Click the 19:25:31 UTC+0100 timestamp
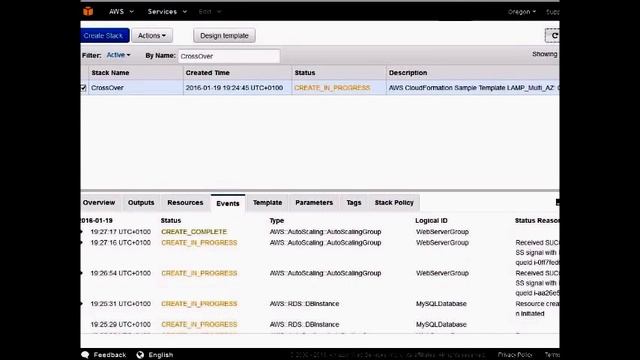 click(120, 304)
